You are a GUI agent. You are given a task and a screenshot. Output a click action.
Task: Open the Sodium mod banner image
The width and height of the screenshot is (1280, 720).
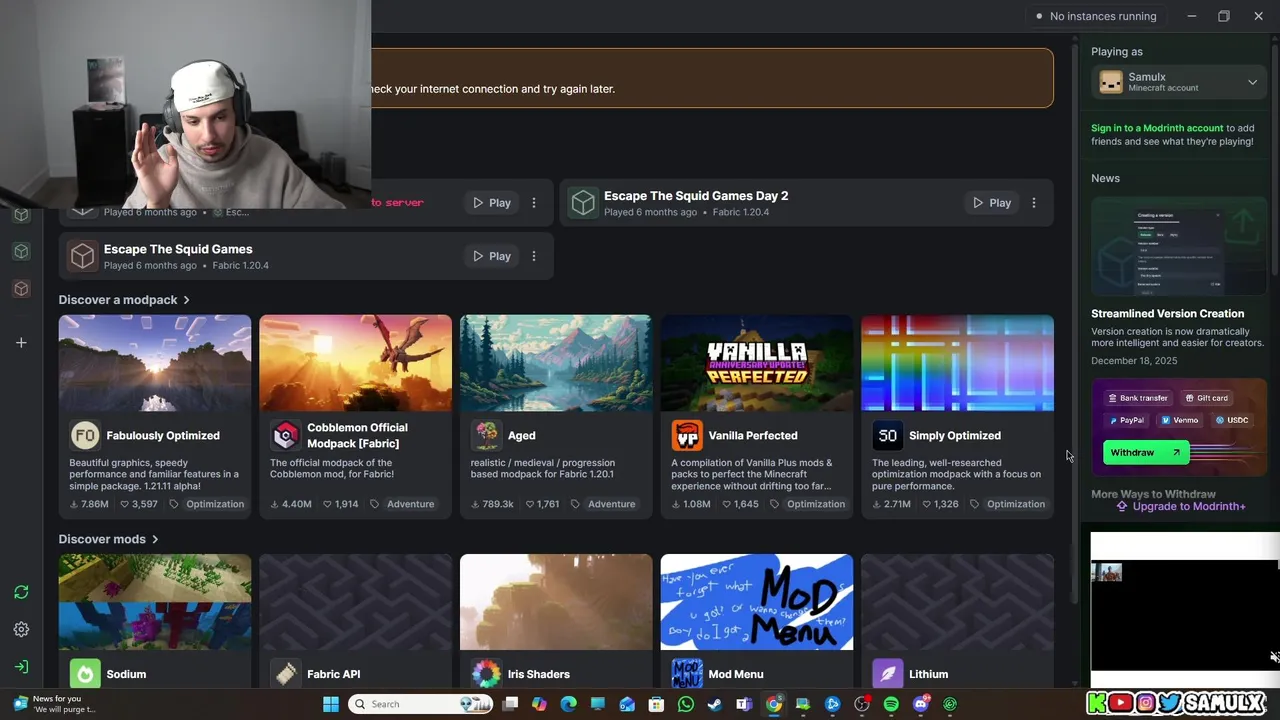[155, 602]
